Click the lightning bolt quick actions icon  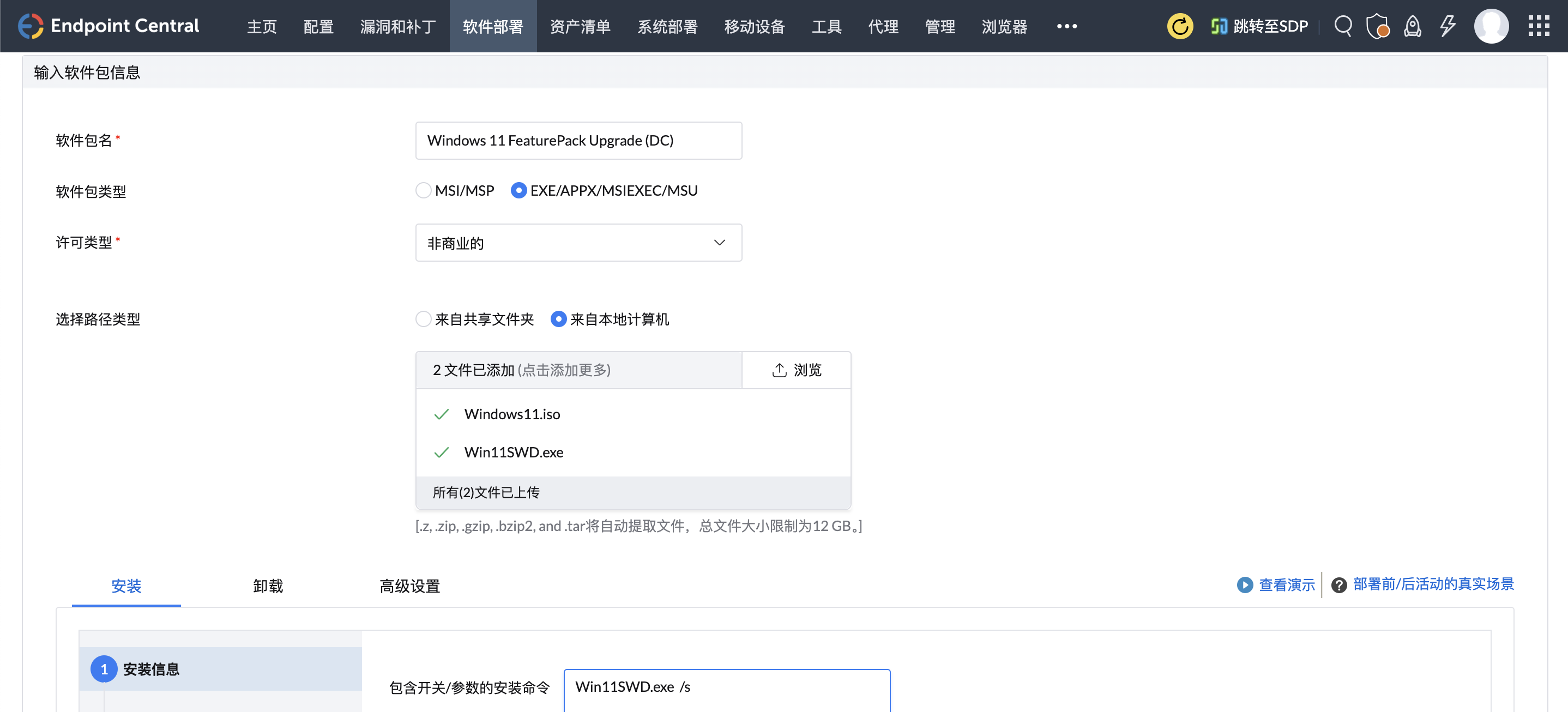click(x=1448, y=26)
